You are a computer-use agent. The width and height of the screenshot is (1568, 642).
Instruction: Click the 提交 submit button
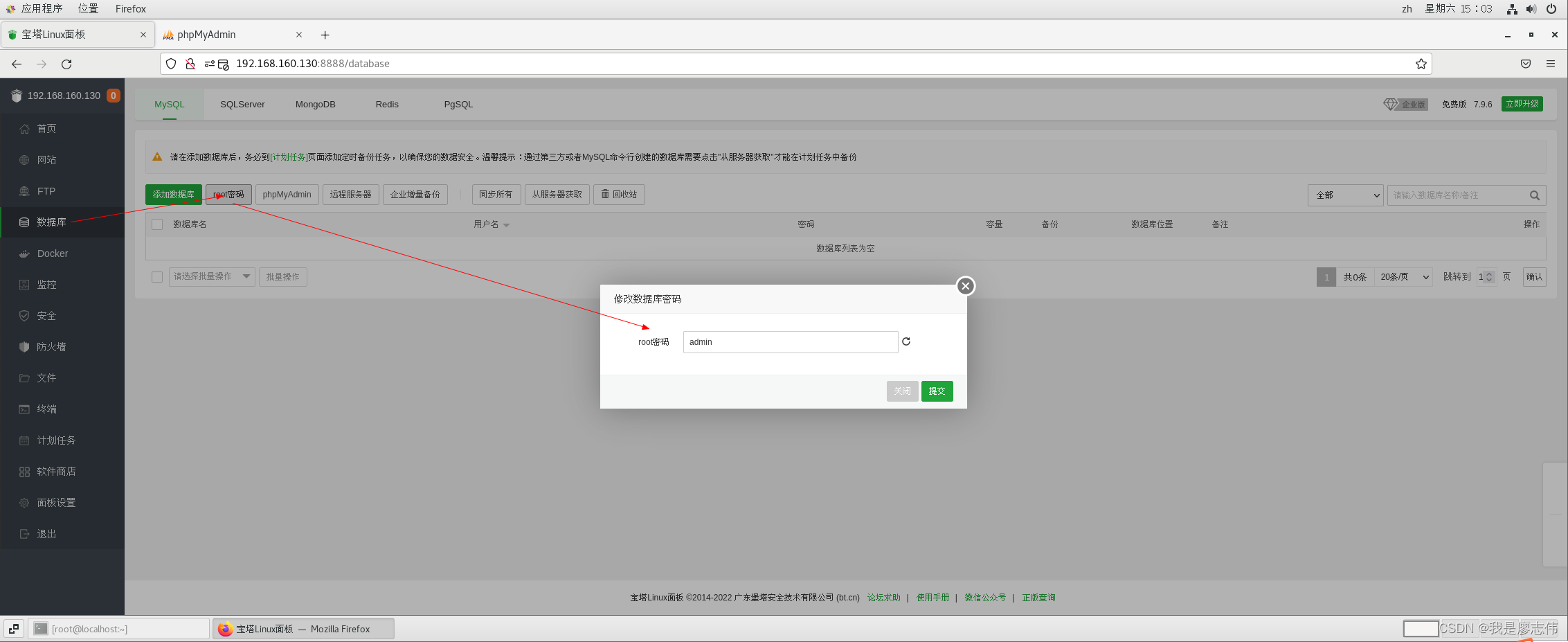pyautogui.click(x=937, y=391)
